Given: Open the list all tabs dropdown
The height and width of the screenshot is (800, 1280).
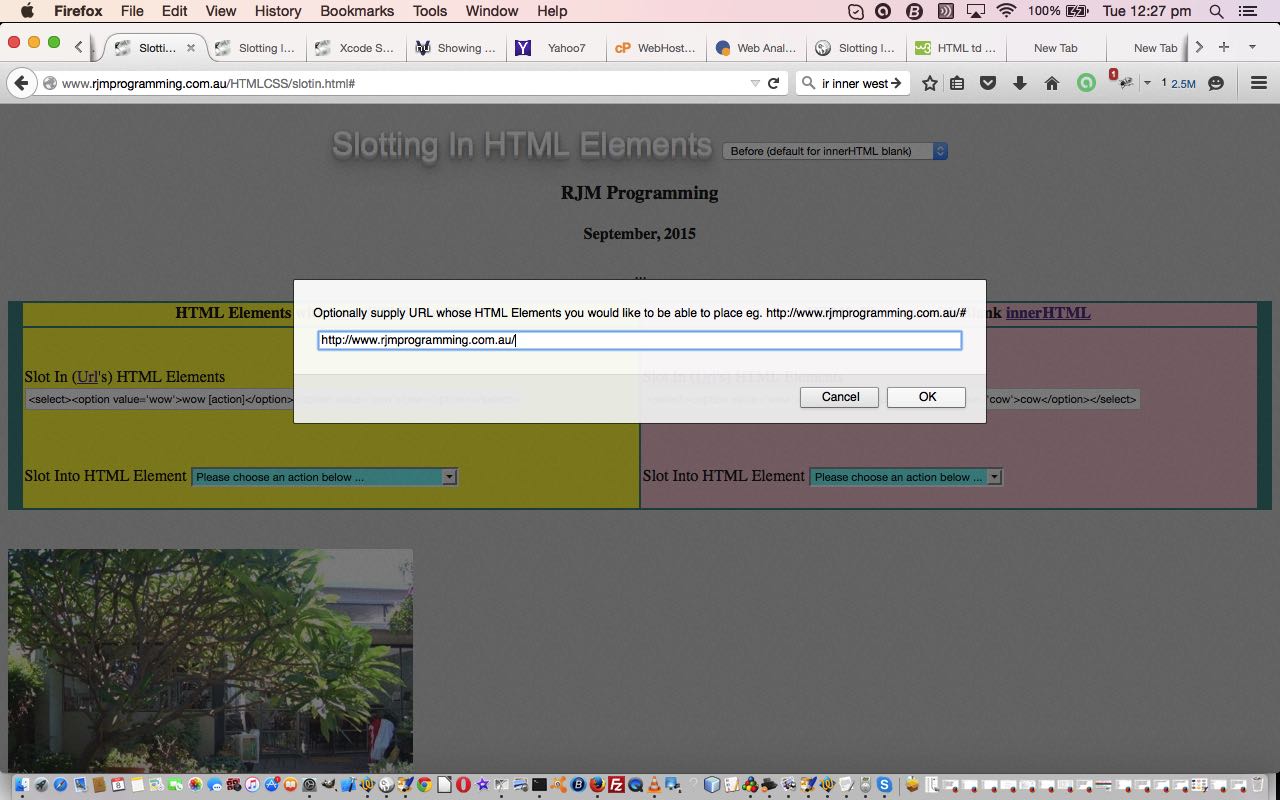Looking at the screenshot, I should pos(1252,47).
